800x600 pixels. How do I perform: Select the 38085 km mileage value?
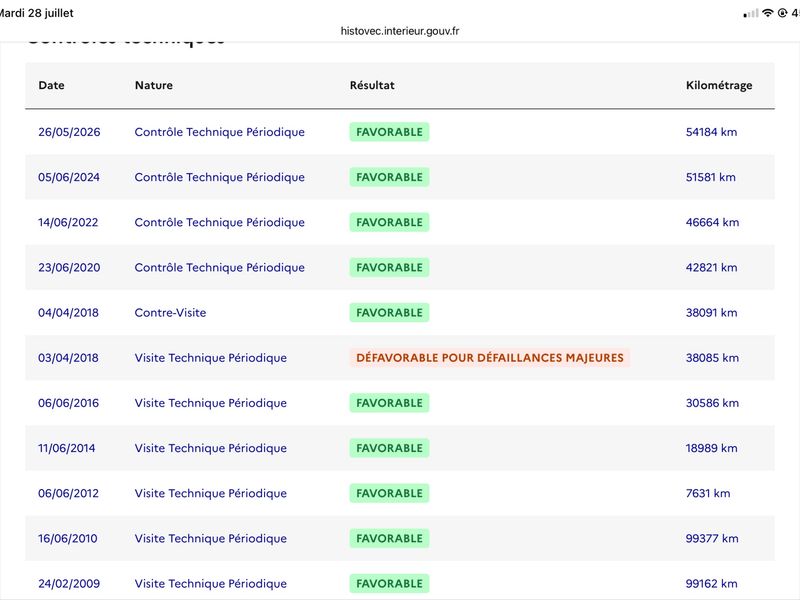pos(712,358)
